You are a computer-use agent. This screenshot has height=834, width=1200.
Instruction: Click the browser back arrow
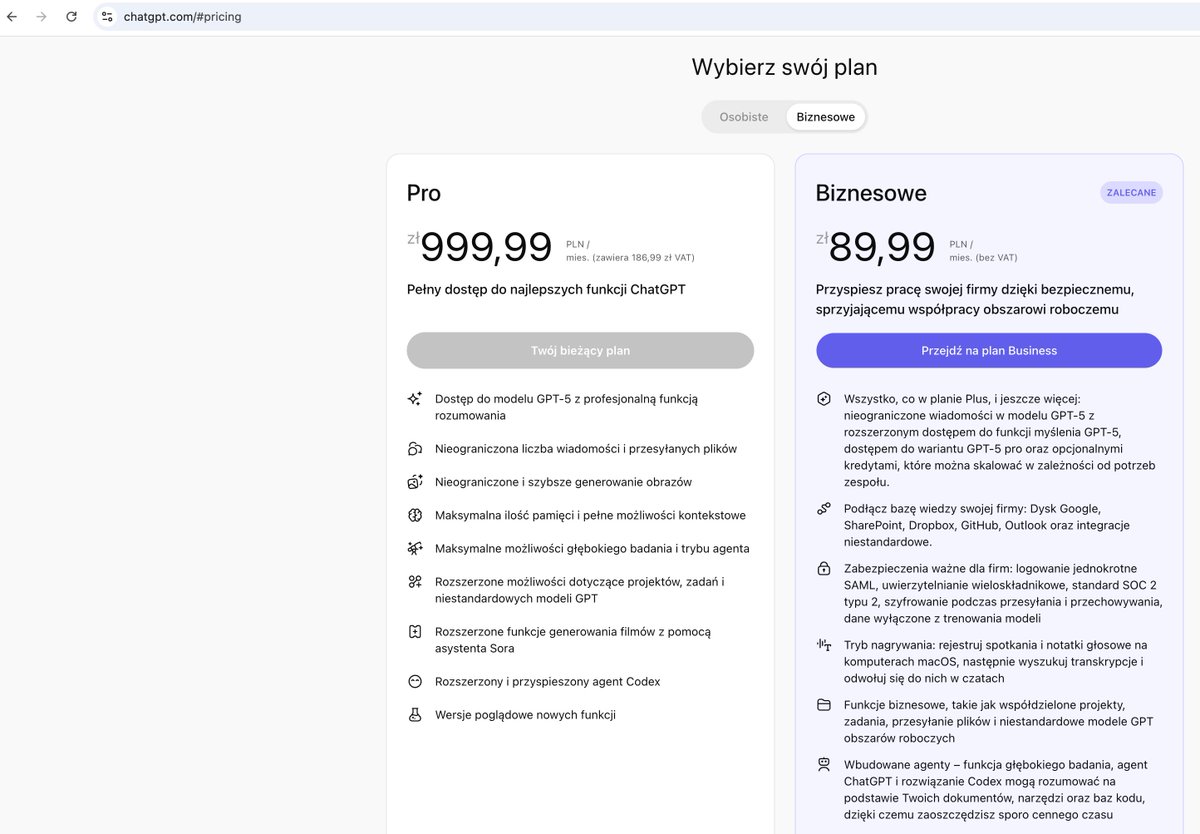coord(12,17)
